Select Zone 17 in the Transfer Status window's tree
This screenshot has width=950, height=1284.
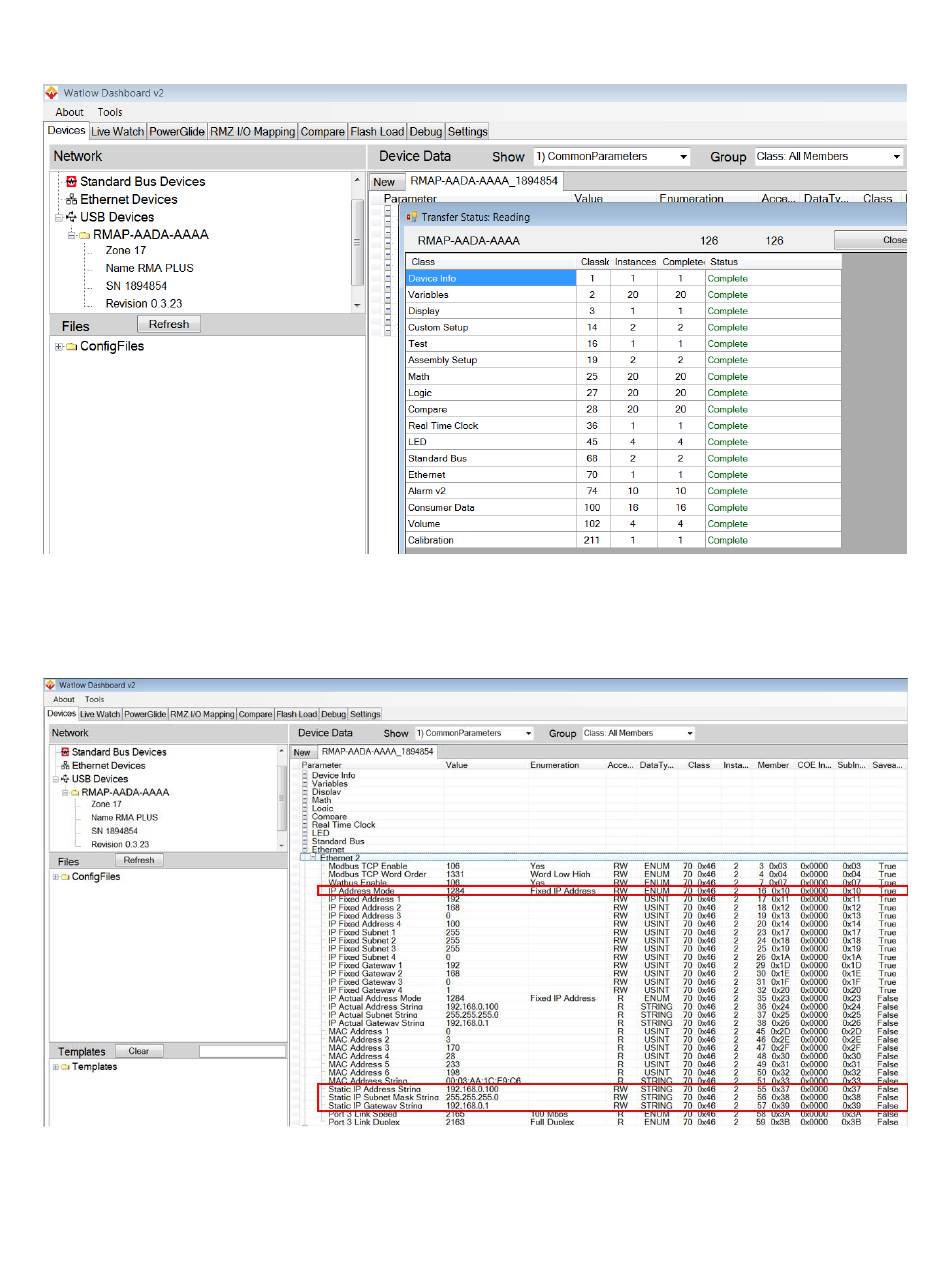pos(127,251)
